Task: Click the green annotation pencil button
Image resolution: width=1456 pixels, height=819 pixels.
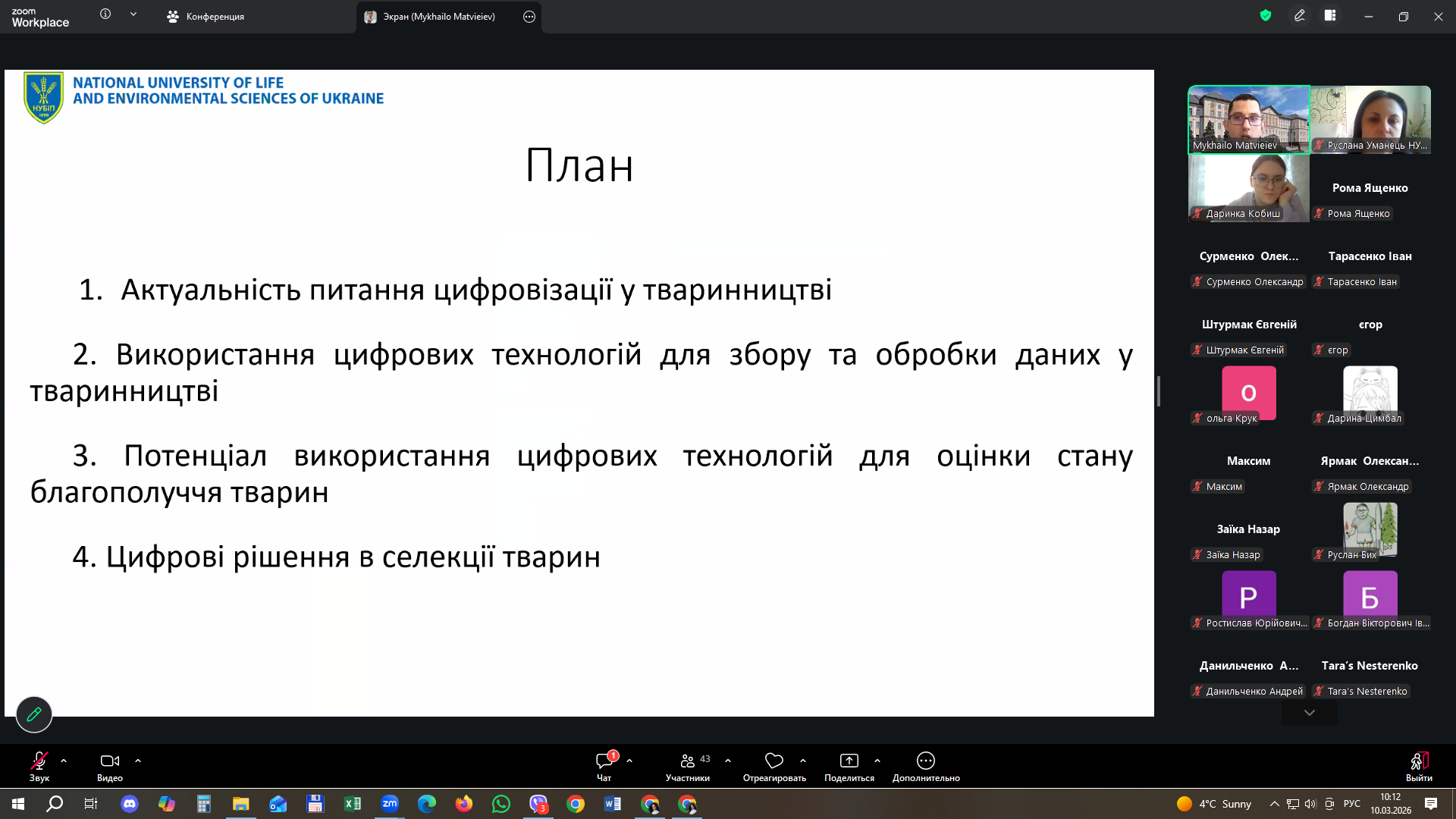Action: pos(34,714)
